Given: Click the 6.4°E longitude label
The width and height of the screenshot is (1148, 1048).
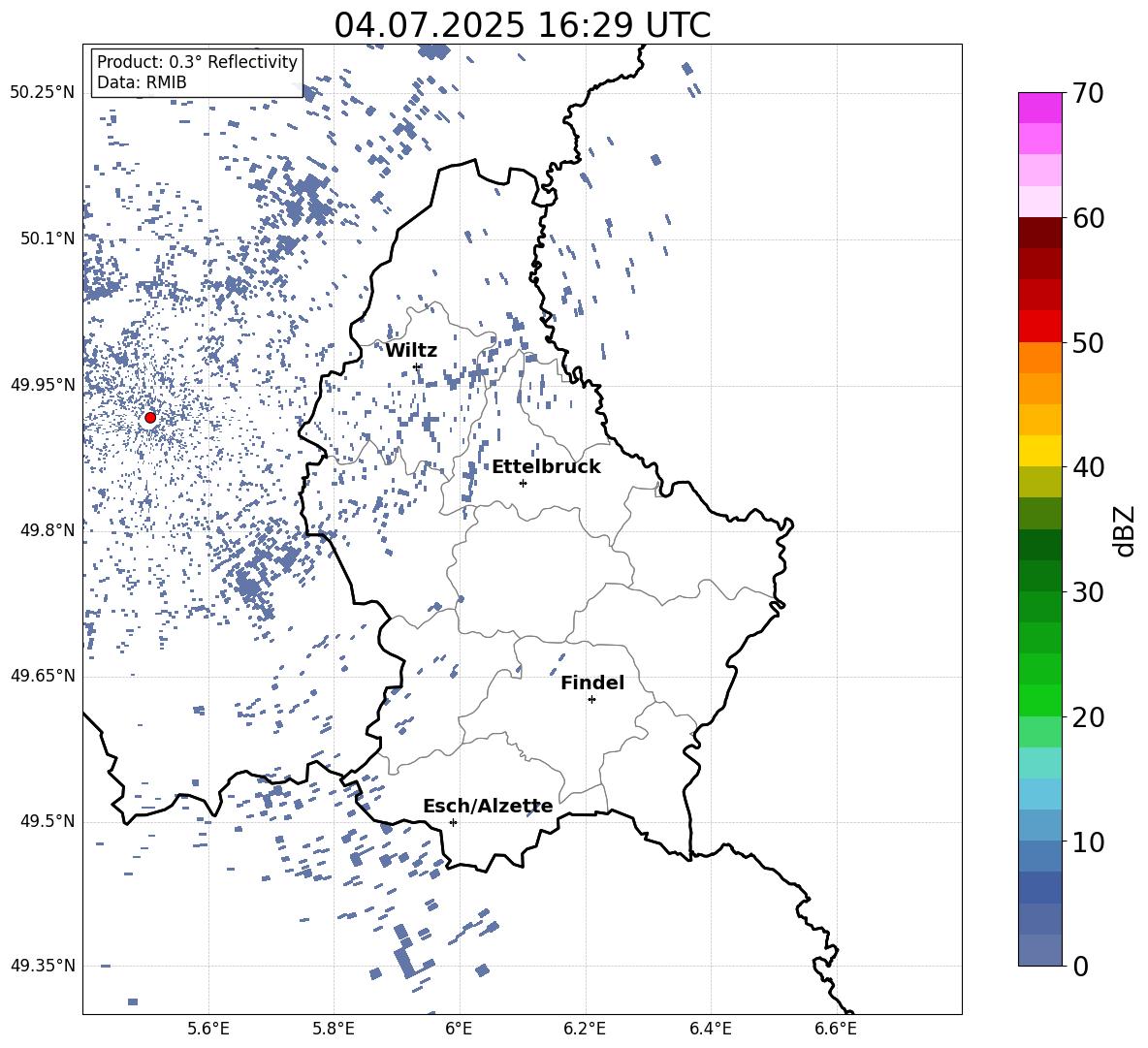Looking at the screenshot, I should tap(711, 1029).
